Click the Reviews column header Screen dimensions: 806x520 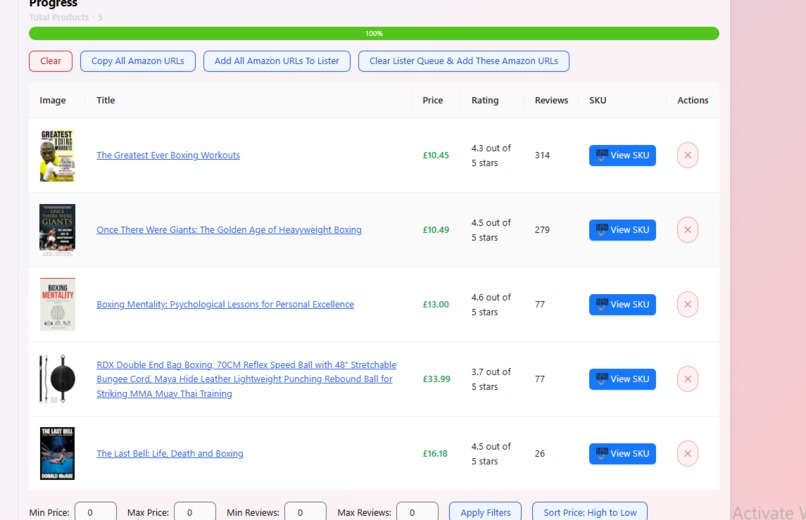tap(551, 100)
